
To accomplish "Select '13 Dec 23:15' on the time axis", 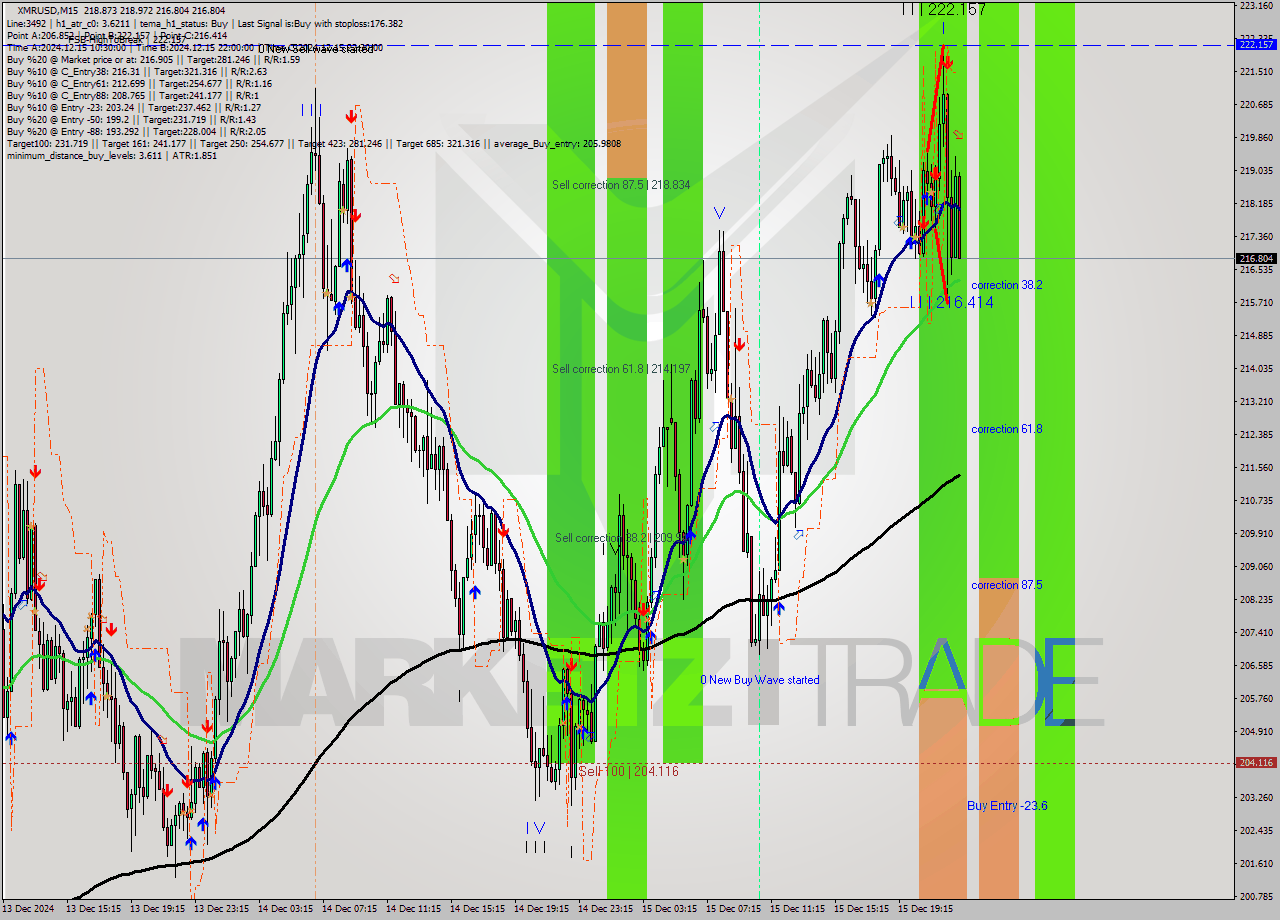I will (x=222, y=910).
